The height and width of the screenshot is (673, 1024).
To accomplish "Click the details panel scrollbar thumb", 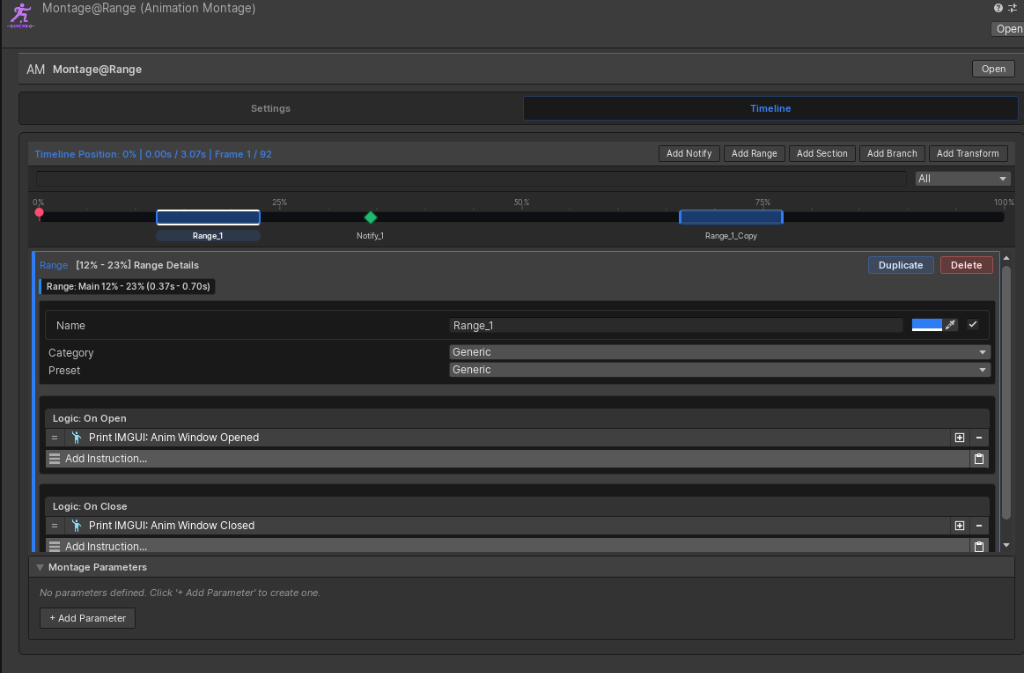I will (1006, 393).
